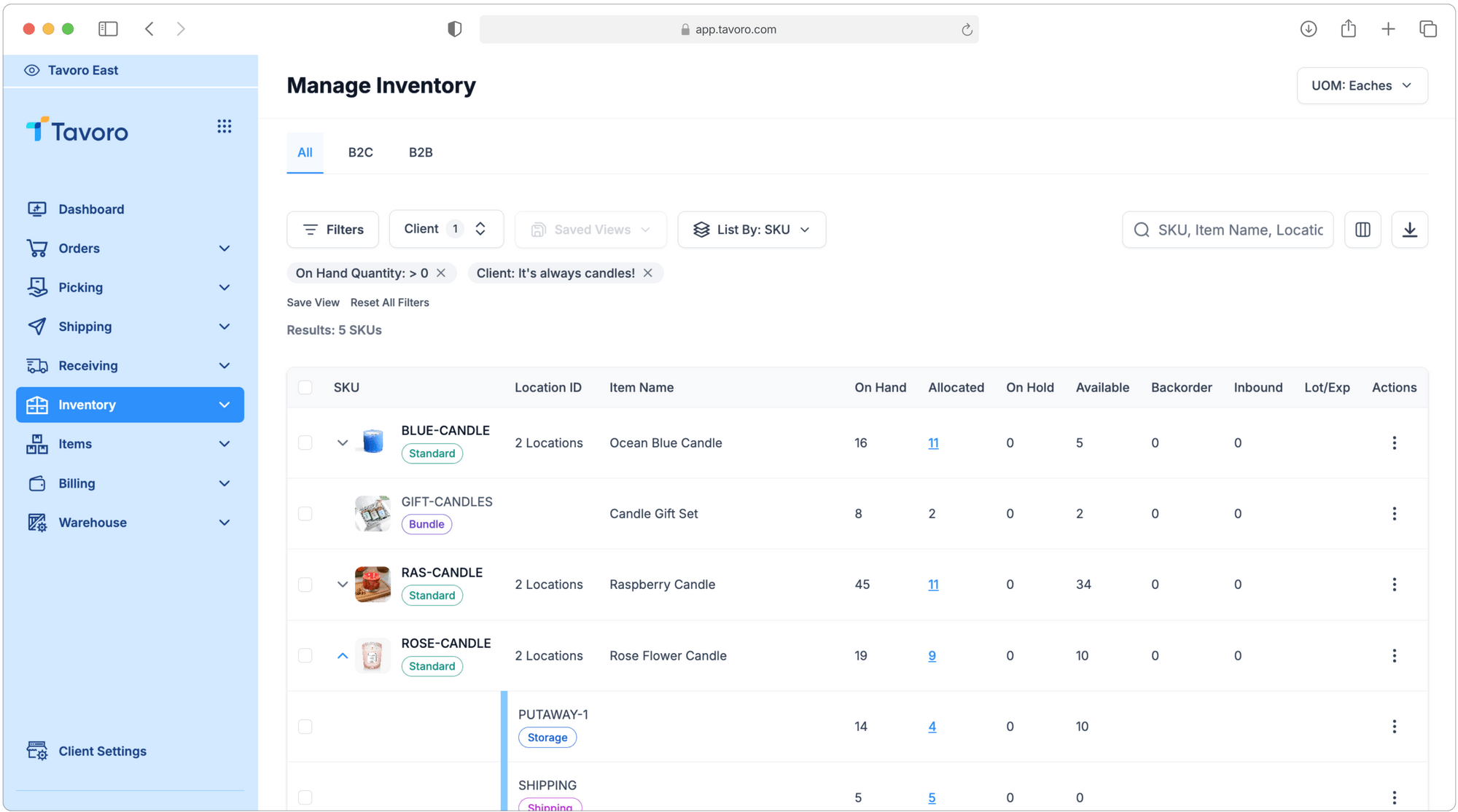
Task: Click the RAS-CANDLE product thumbnail
Action: (373, 584)
